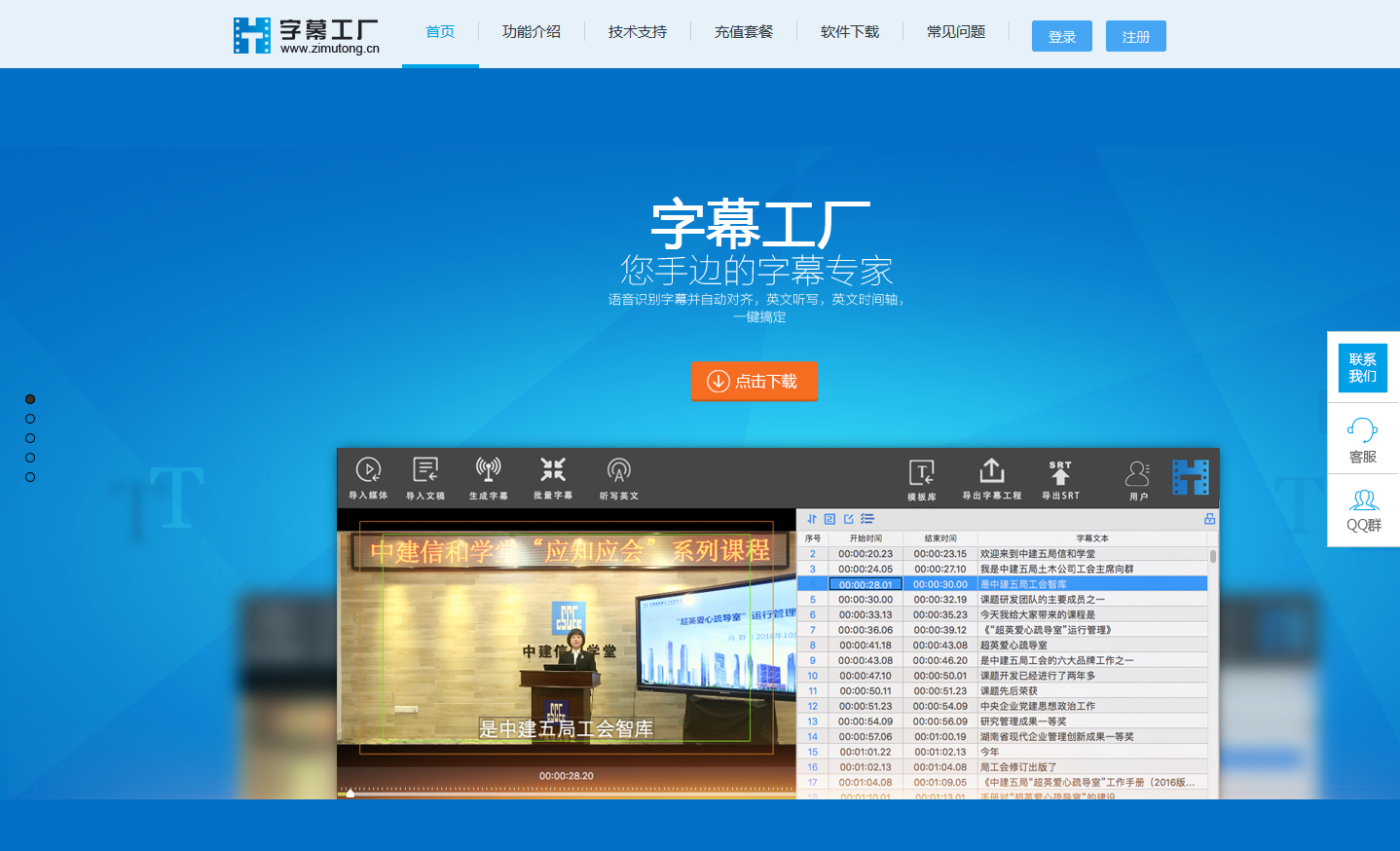Click the 模板库 icon
The height and width of the screenshot is (851, 1400).
pos(922,479)
